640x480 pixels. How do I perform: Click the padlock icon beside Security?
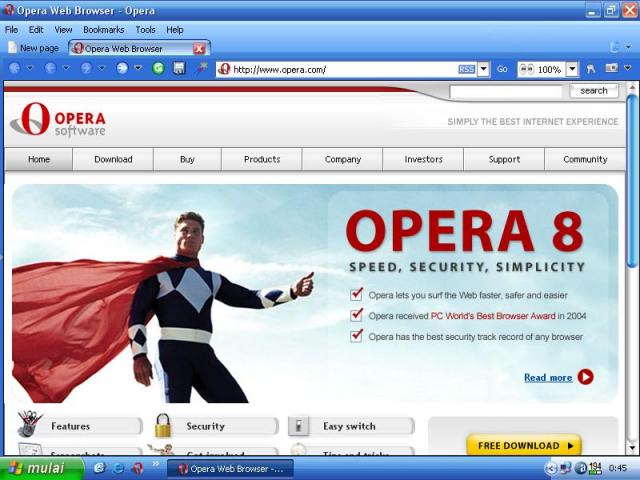tap(163, 426)
